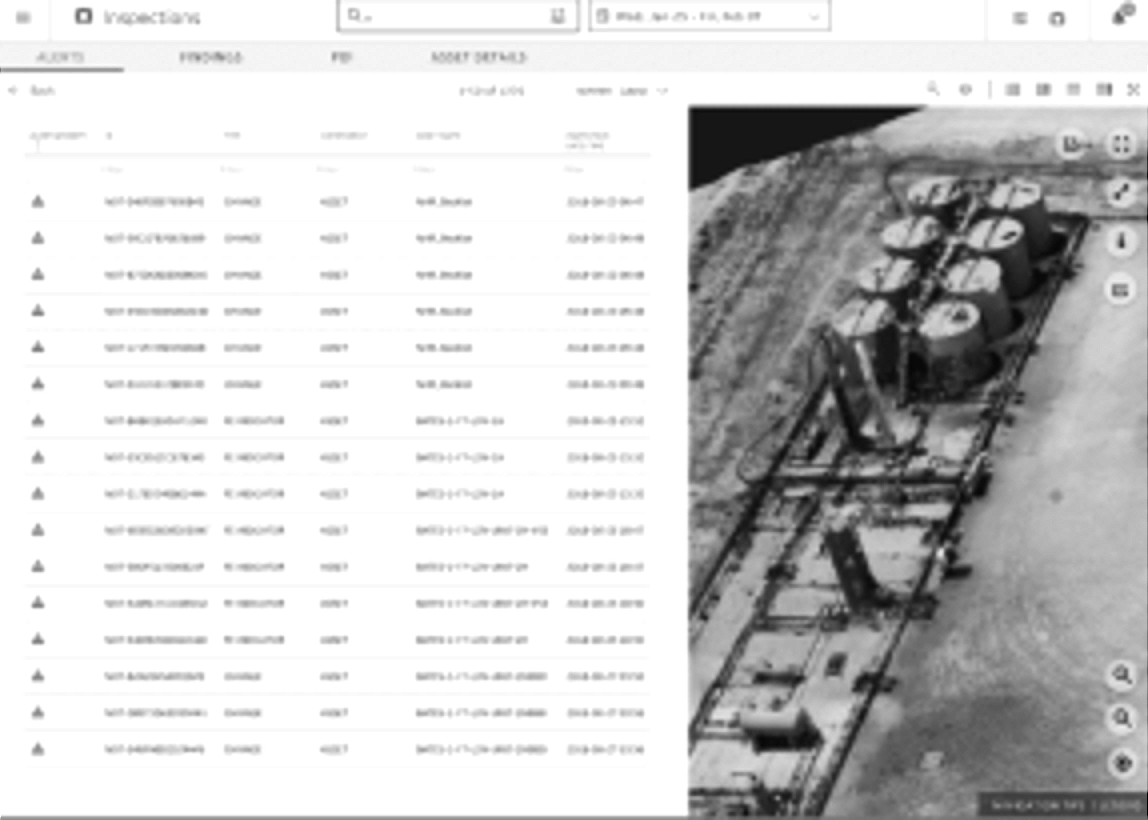Image resolution: width=1148 pixels, height=820 pixels.
Task: Click the Inspections app logo
Action: pos(83,16)
